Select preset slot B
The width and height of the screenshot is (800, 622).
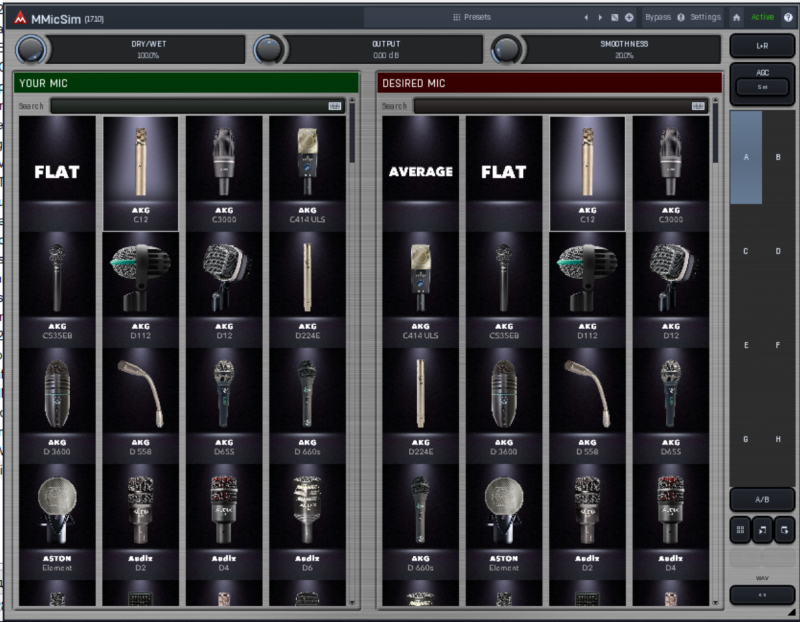[778, 157]
